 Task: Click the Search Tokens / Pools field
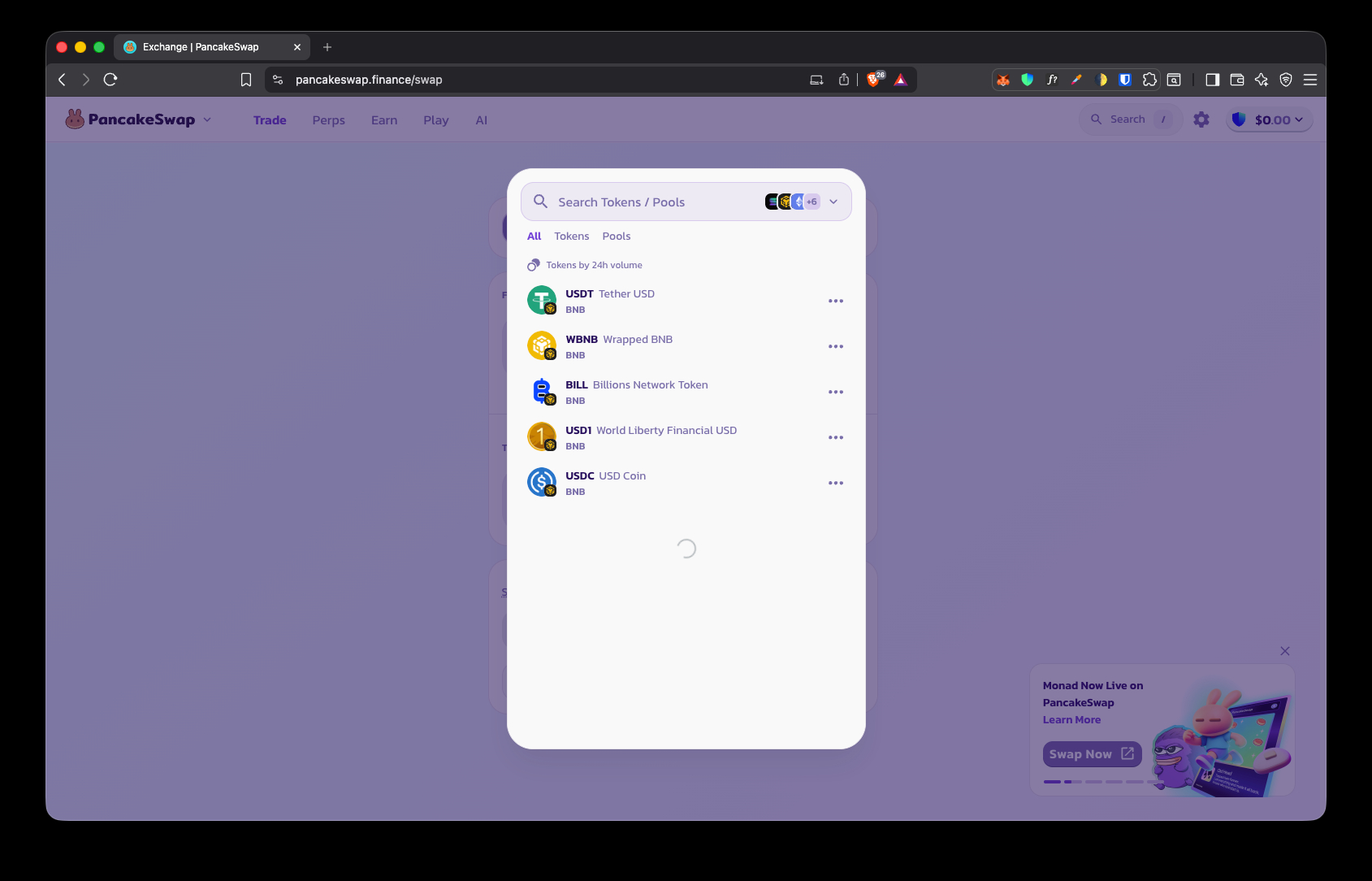(x=686, y=202)
